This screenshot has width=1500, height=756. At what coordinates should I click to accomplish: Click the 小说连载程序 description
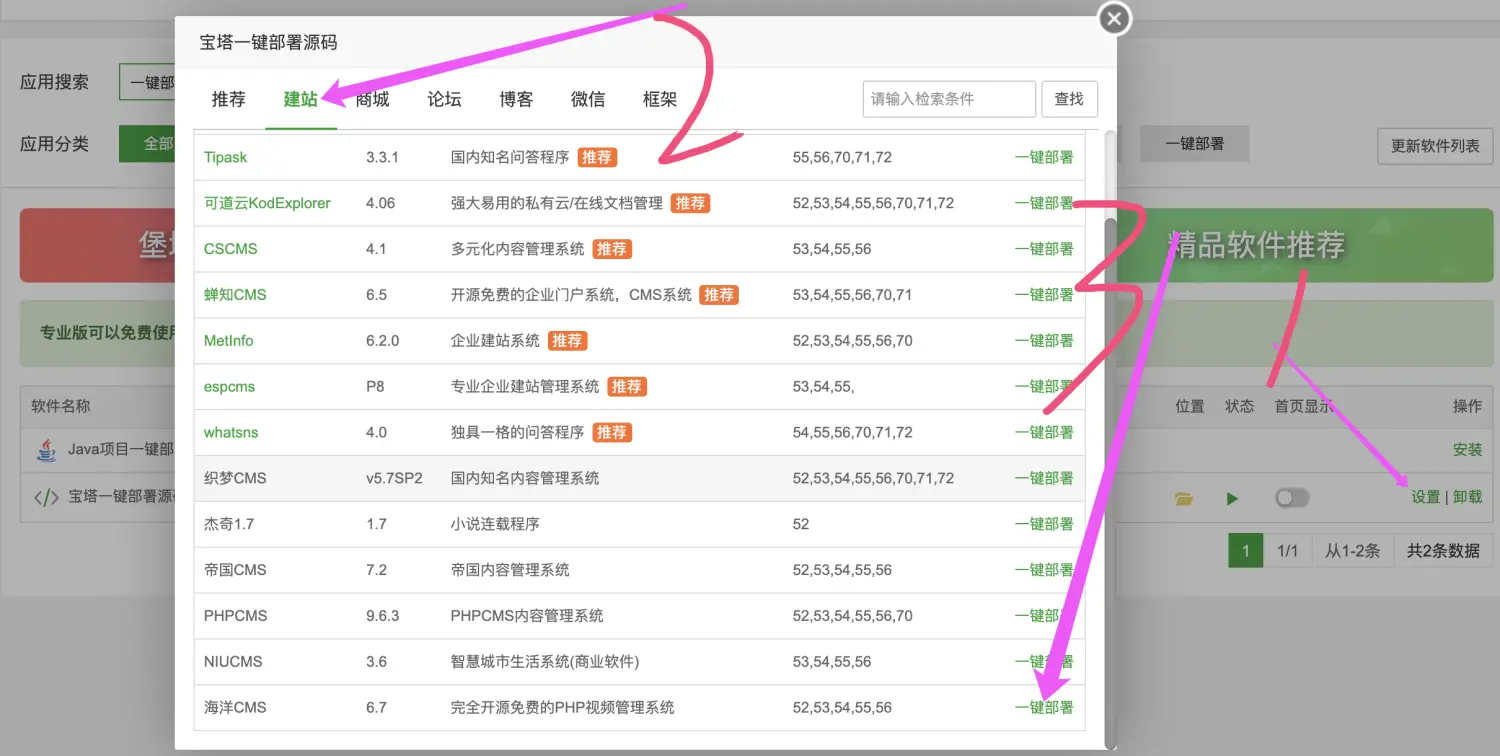click(x=495, y=524)
